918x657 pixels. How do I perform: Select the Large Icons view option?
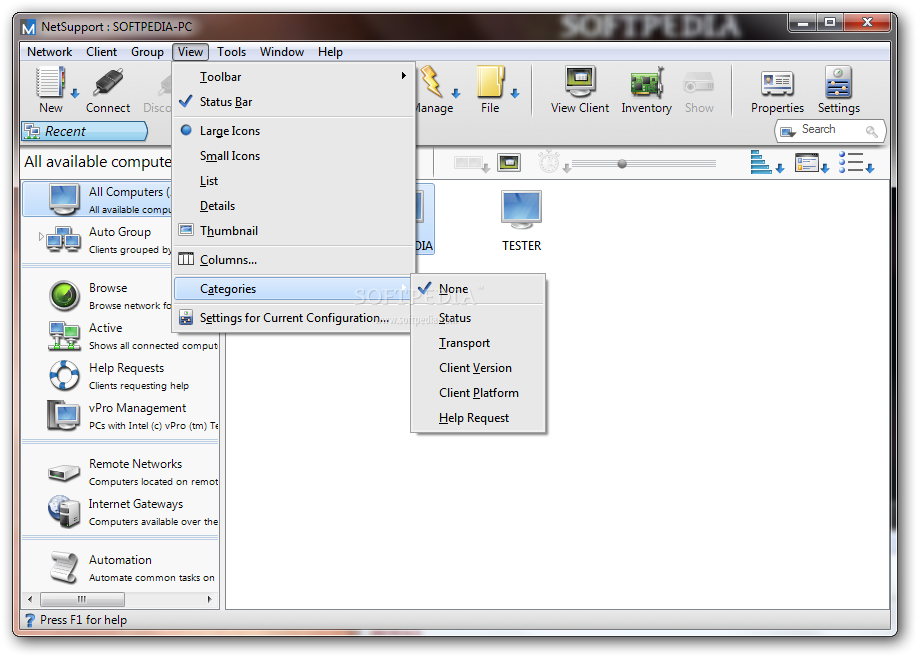(x=293, y=131)
